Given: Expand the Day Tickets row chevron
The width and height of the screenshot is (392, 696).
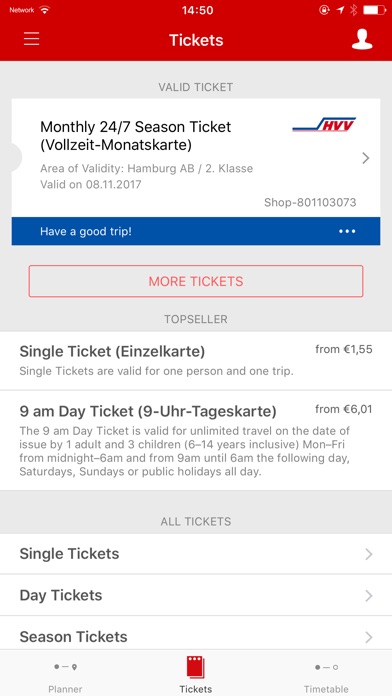Looking at the screenshot, I should tap(368, 595).
